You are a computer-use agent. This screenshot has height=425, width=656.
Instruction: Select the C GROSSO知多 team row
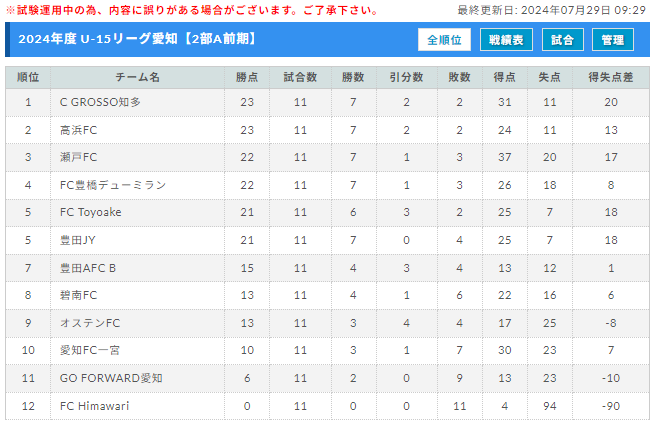(x=328, y=102)
